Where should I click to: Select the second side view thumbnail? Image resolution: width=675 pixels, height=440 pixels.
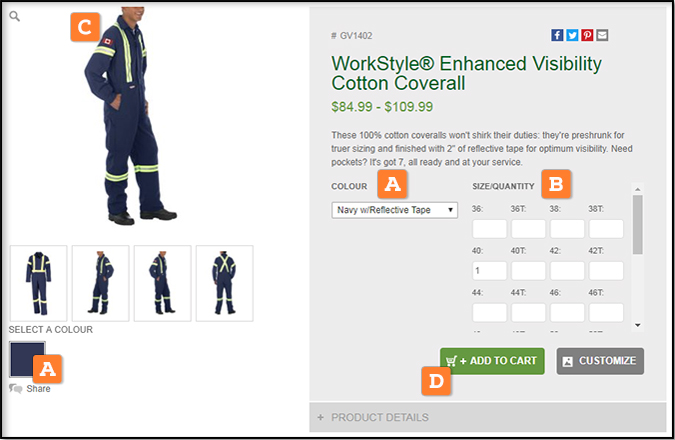[163, 283]
